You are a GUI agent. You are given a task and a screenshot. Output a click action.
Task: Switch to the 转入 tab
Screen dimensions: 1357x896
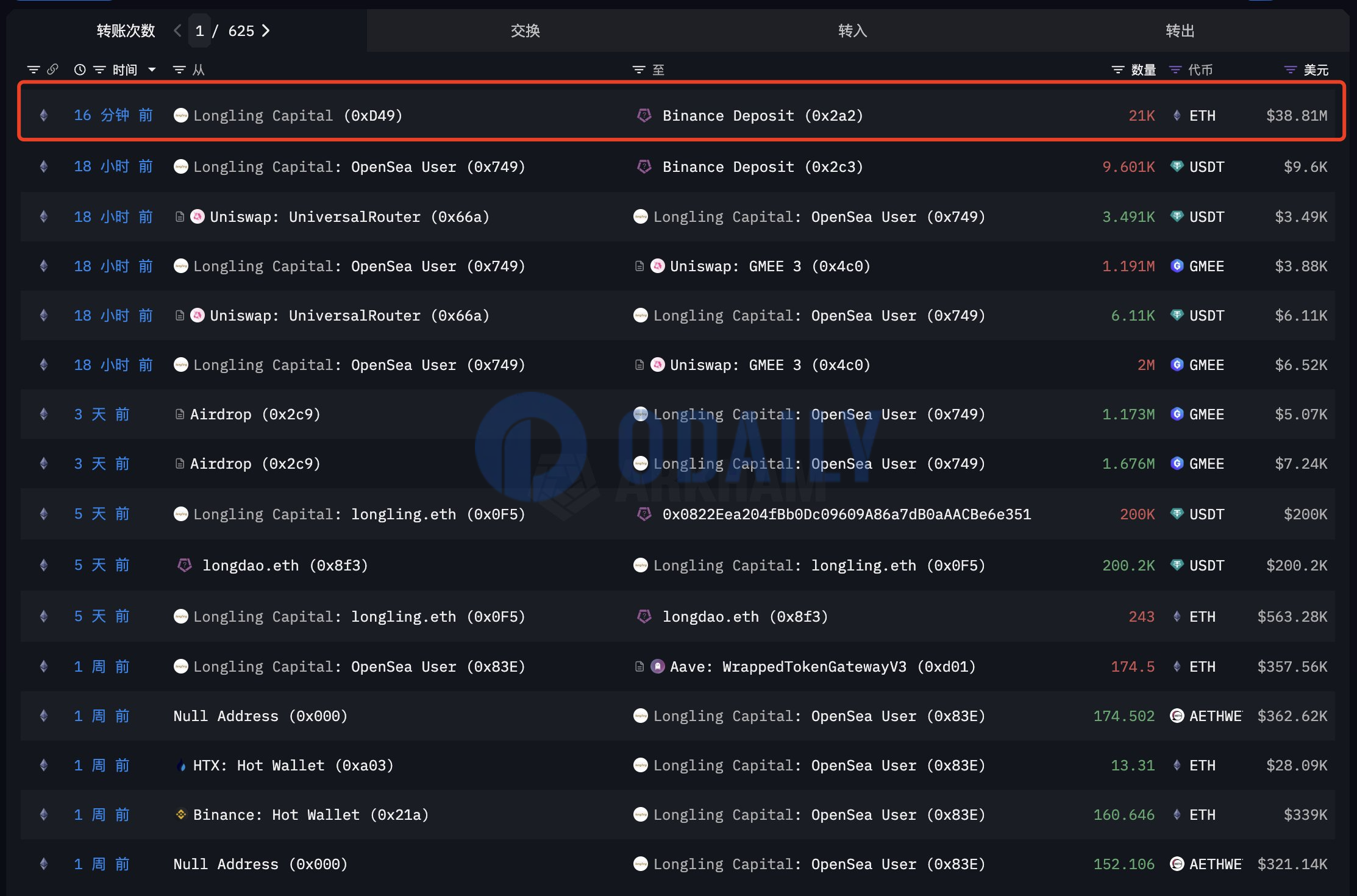tap(852, 31)
